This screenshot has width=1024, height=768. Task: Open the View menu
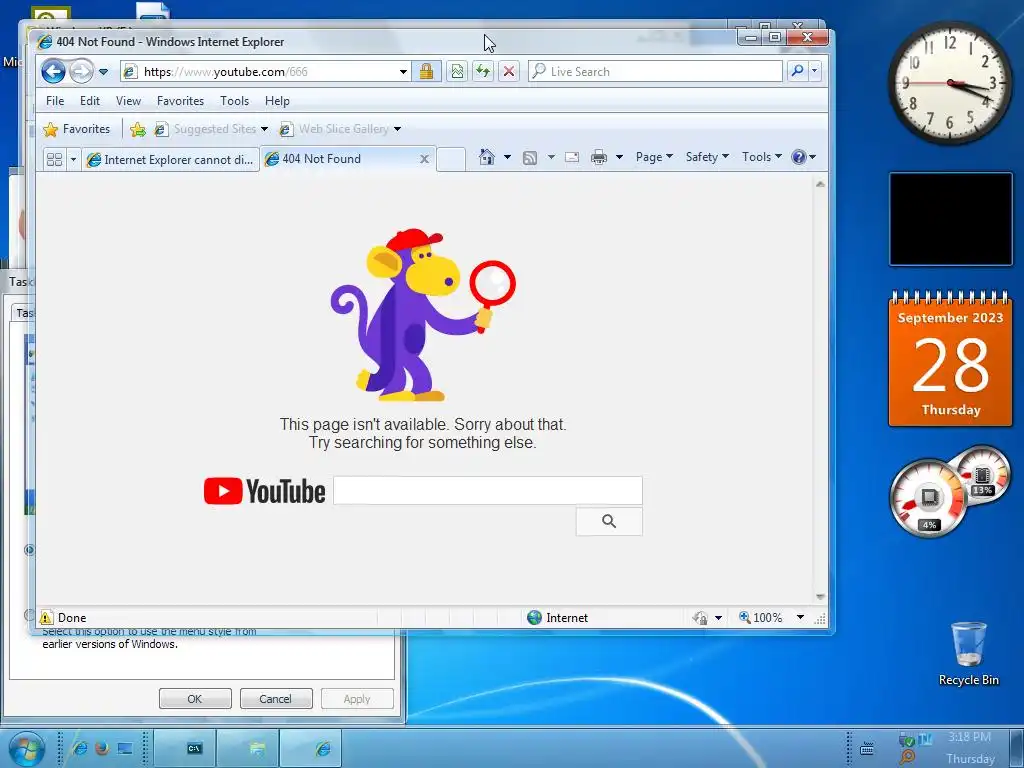click(128, 101)
